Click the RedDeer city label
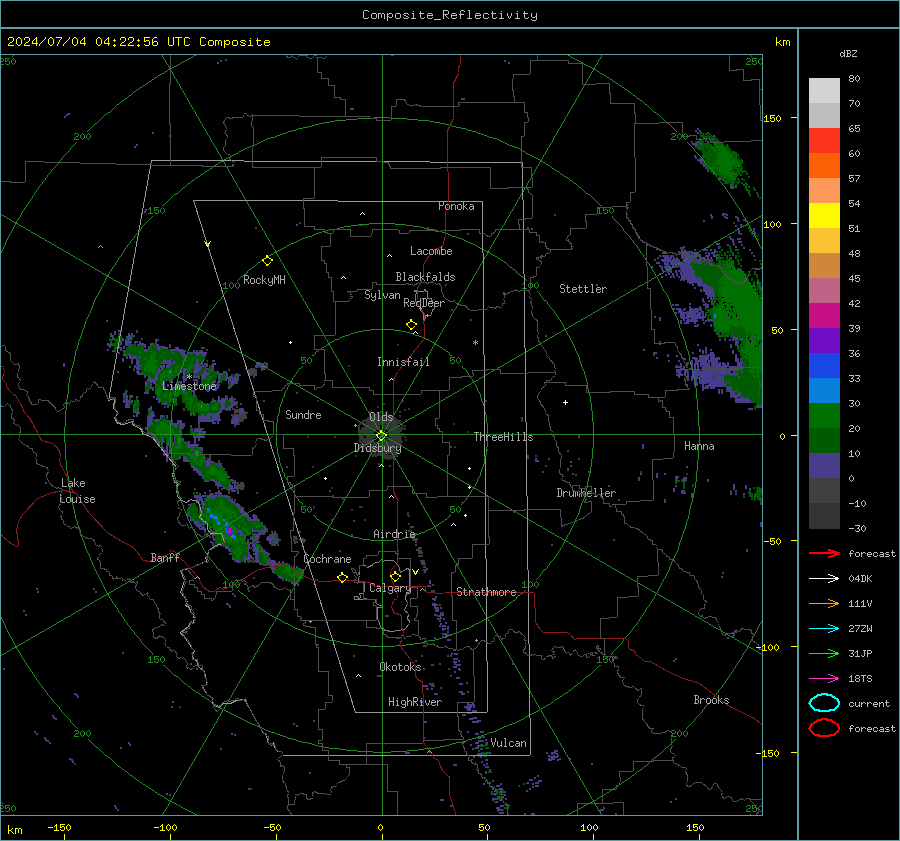 (x=424, y=303)
